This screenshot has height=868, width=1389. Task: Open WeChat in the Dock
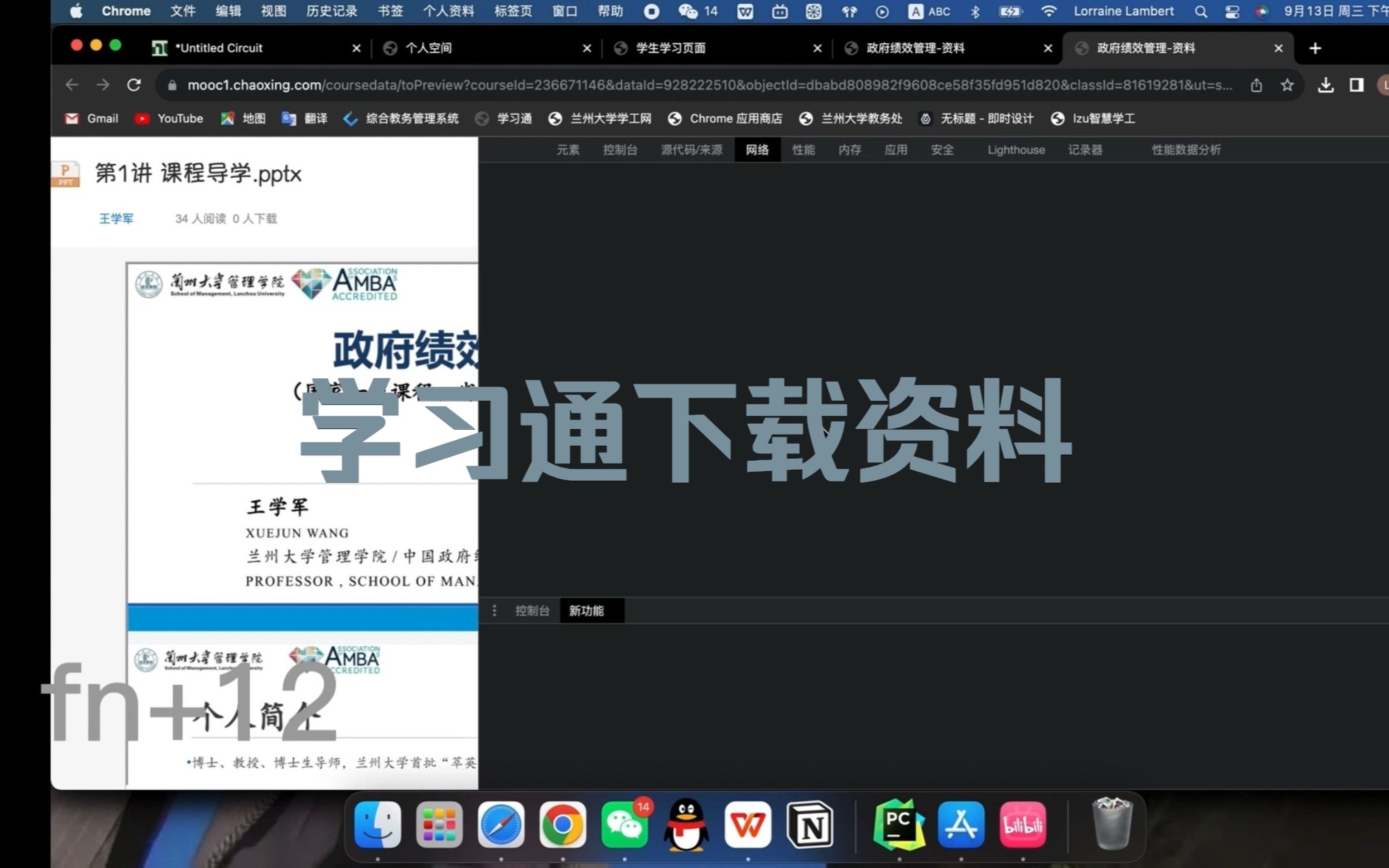[624, 825]
